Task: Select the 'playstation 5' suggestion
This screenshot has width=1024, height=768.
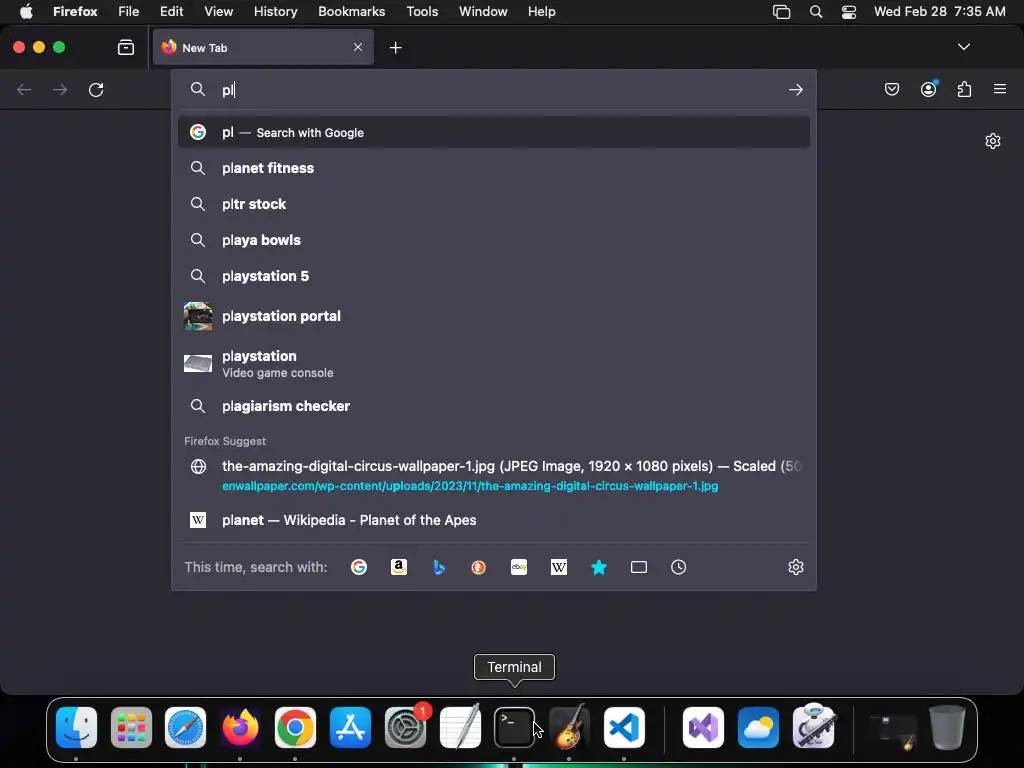Action: pos(494,276)
